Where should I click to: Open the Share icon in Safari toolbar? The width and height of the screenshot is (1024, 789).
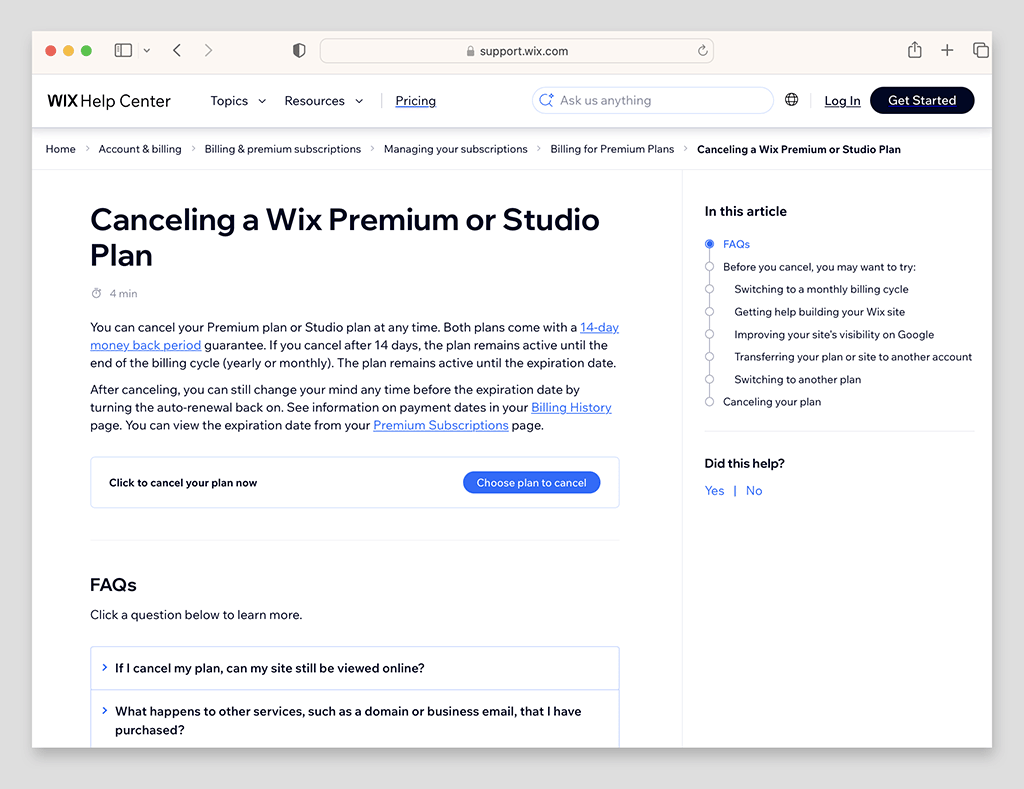pyautogui.click(x=915, y=50)
